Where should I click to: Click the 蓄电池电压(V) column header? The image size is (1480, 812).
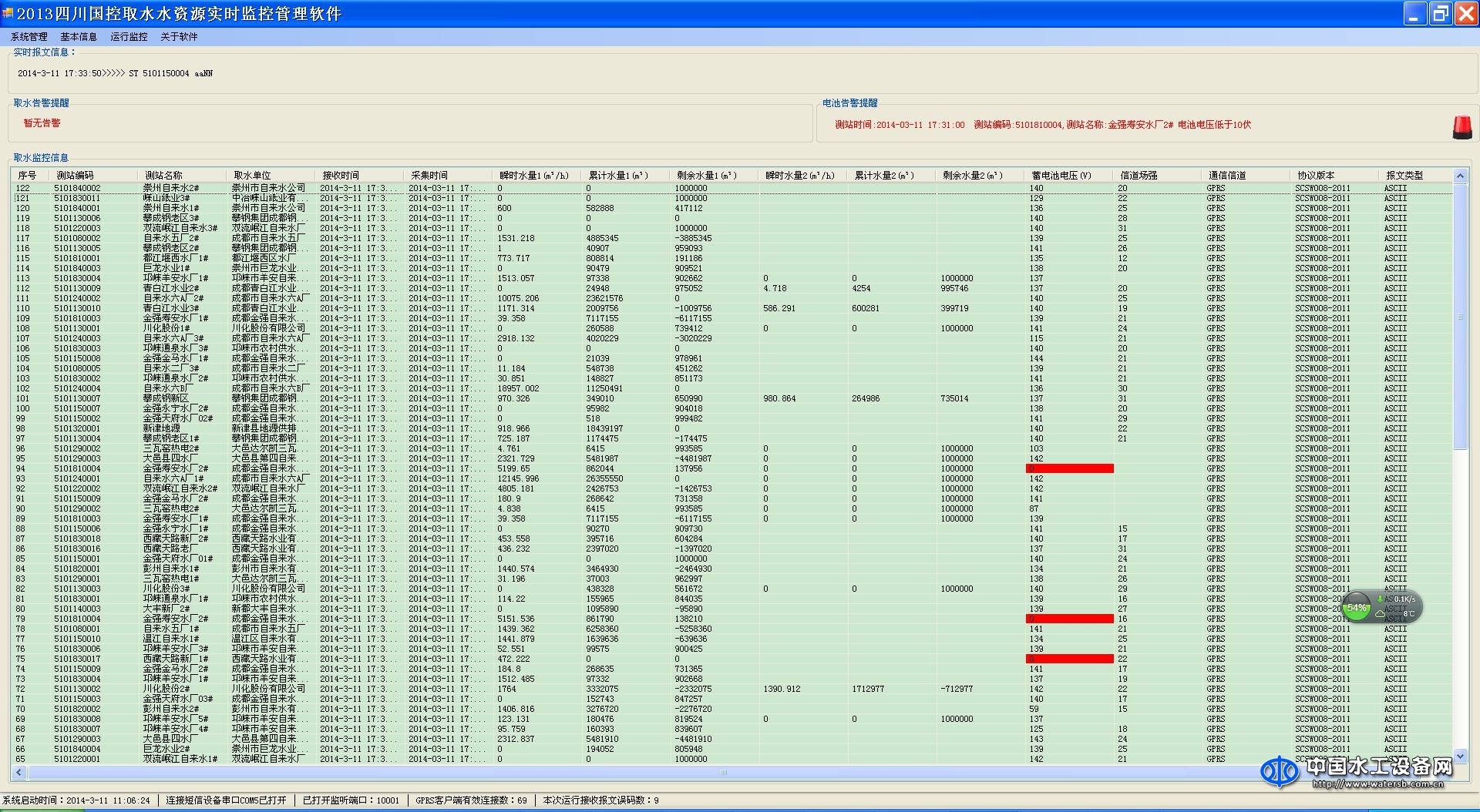pos(1061,176)
